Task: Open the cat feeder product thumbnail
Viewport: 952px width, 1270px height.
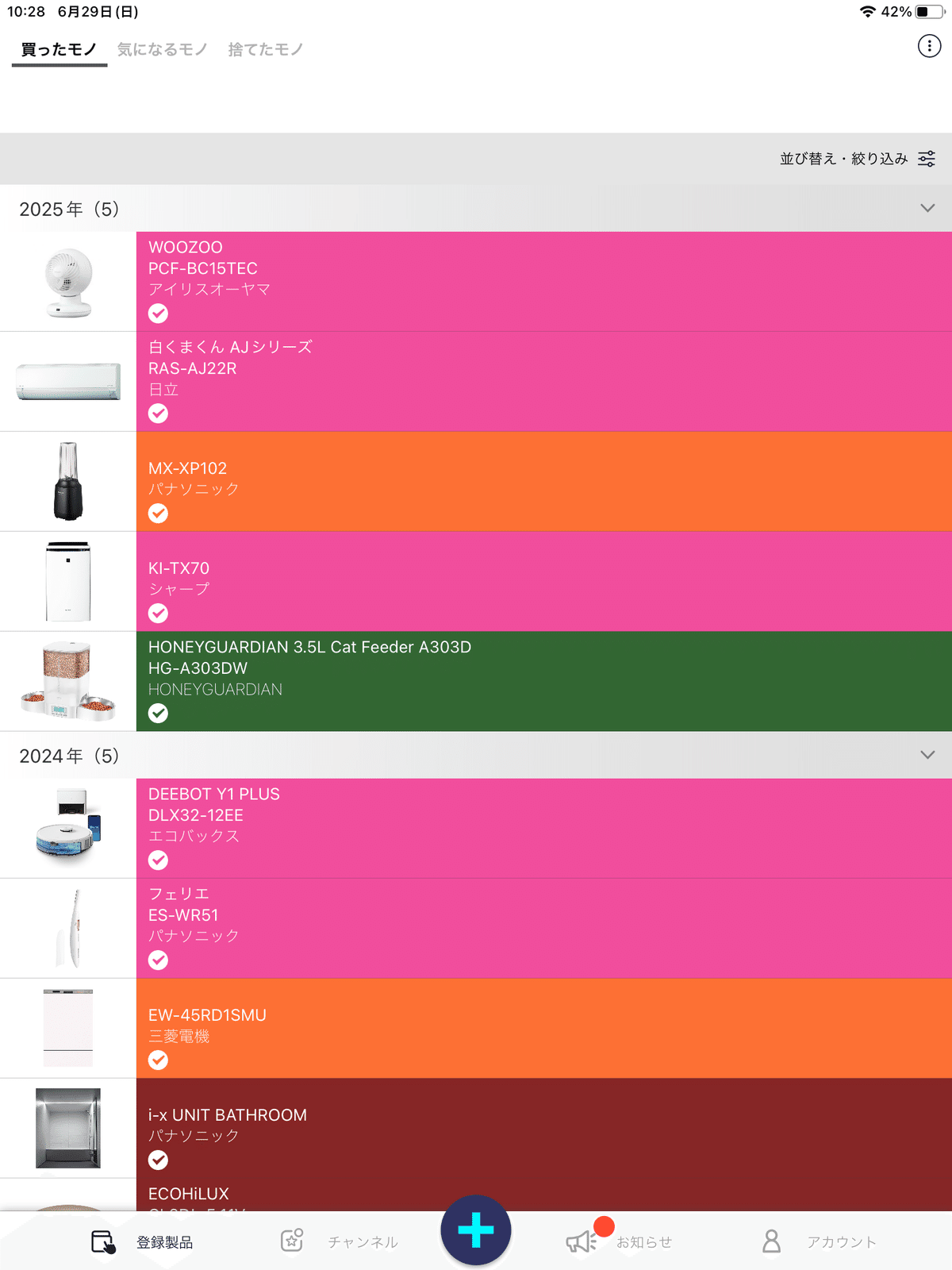Action: (68, 681)
